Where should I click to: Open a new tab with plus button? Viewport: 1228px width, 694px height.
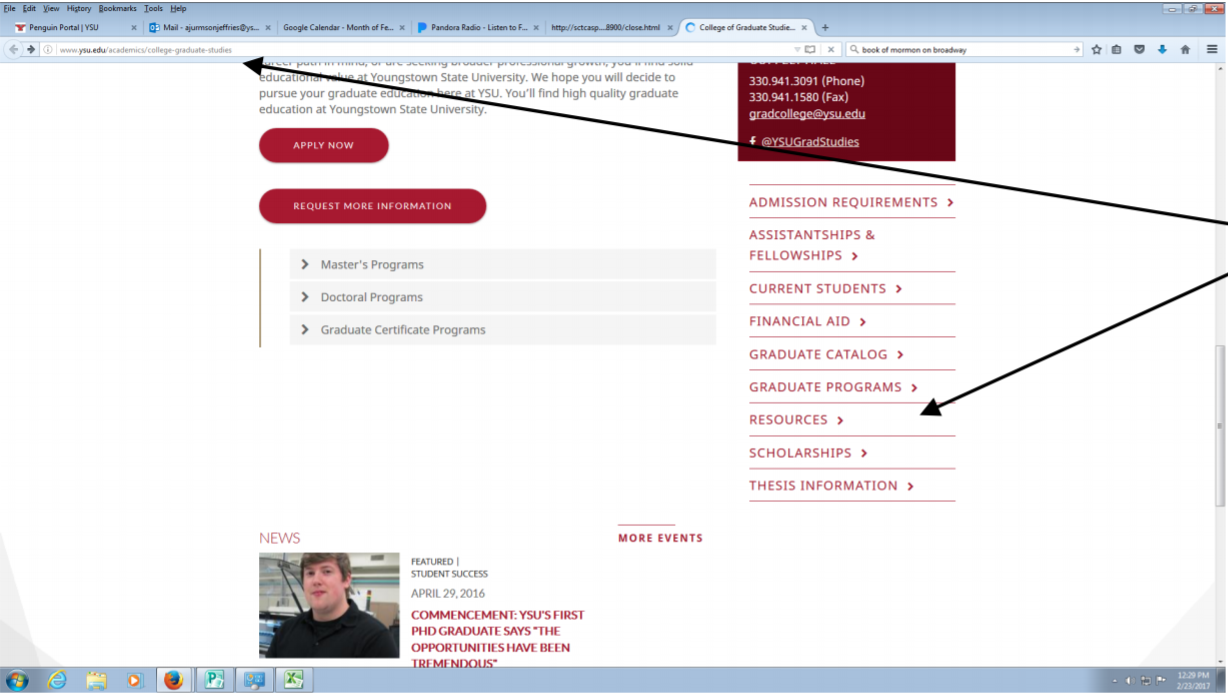tap(825, 27)
